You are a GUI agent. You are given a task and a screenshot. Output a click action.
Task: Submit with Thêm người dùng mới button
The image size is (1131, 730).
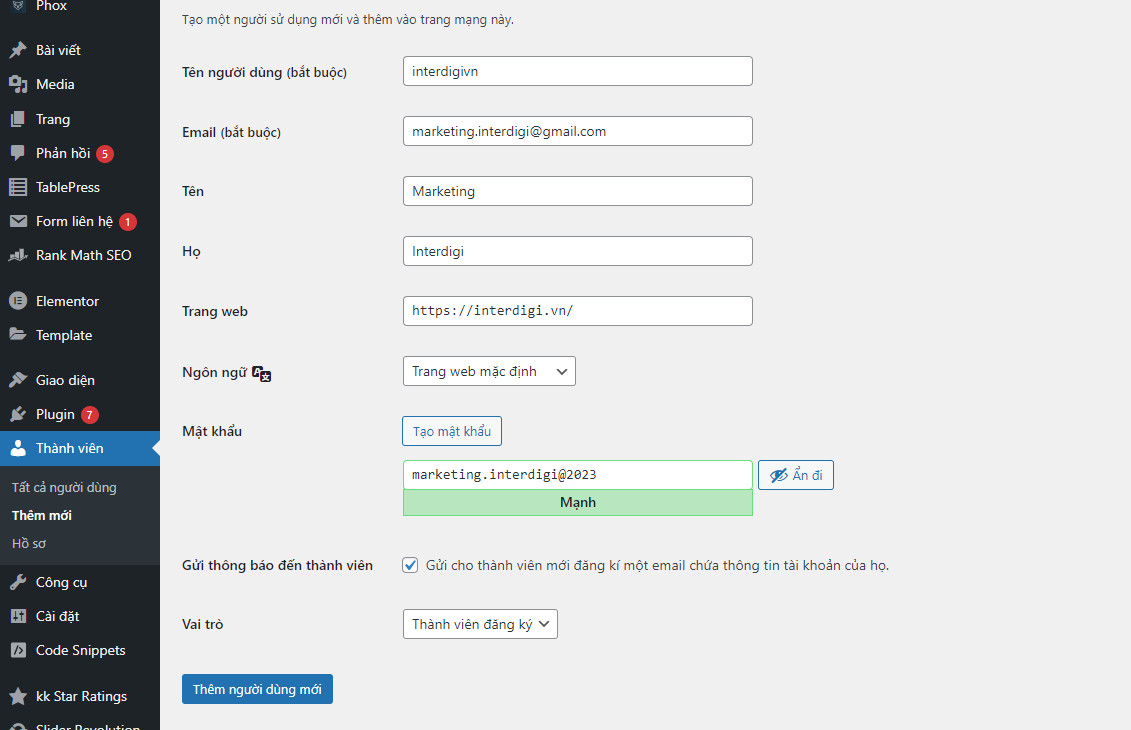[257, 689]
